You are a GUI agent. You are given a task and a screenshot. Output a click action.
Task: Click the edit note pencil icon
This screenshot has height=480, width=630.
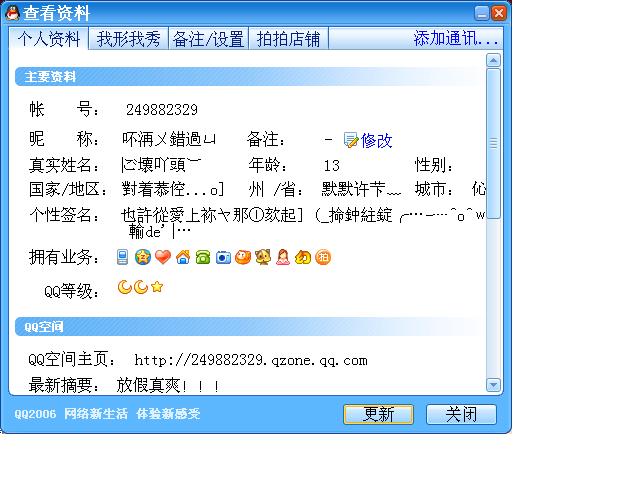tap(351, 140)
